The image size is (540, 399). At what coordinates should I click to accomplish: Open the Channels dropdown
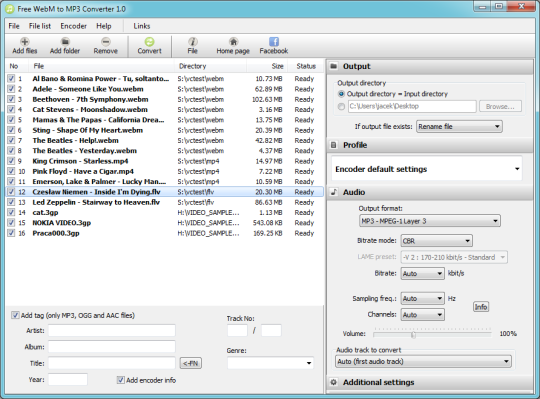pyautogui.click(x=423, y=315)
